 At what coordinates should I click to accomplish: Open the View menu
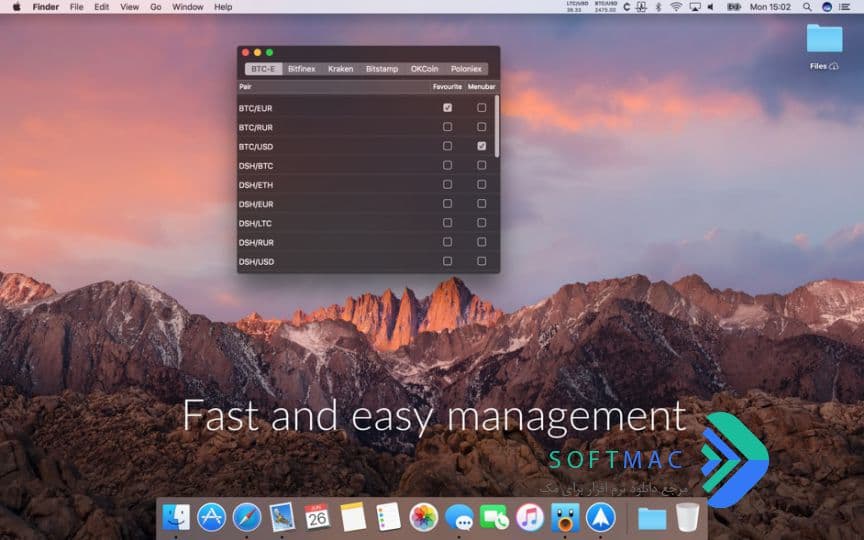(x=129, y=7)
